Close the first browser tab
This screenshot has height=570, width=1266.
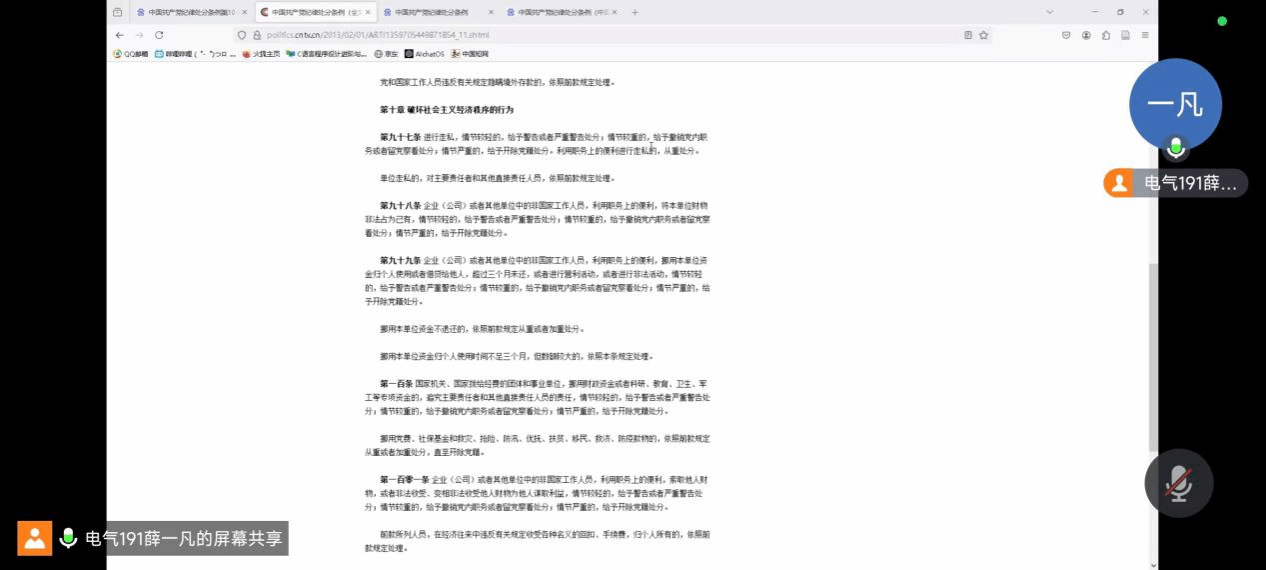(244, 12)
